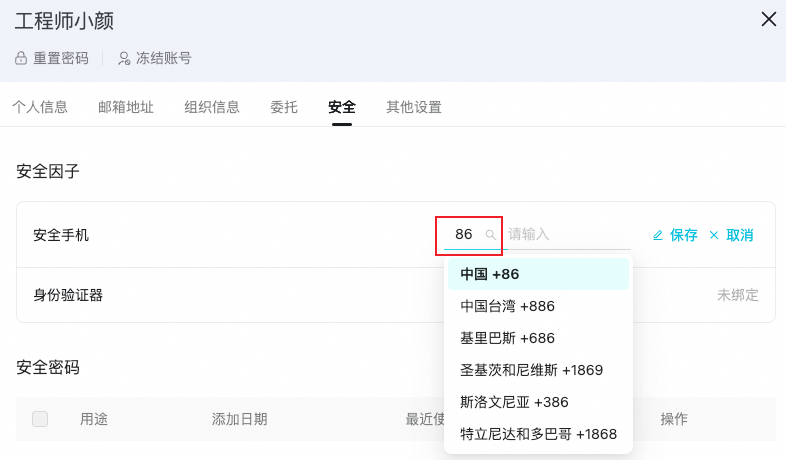This screenshot has width=786, height=460.
Task: Click the phone number 请输入 field
Action: point(567,235)
